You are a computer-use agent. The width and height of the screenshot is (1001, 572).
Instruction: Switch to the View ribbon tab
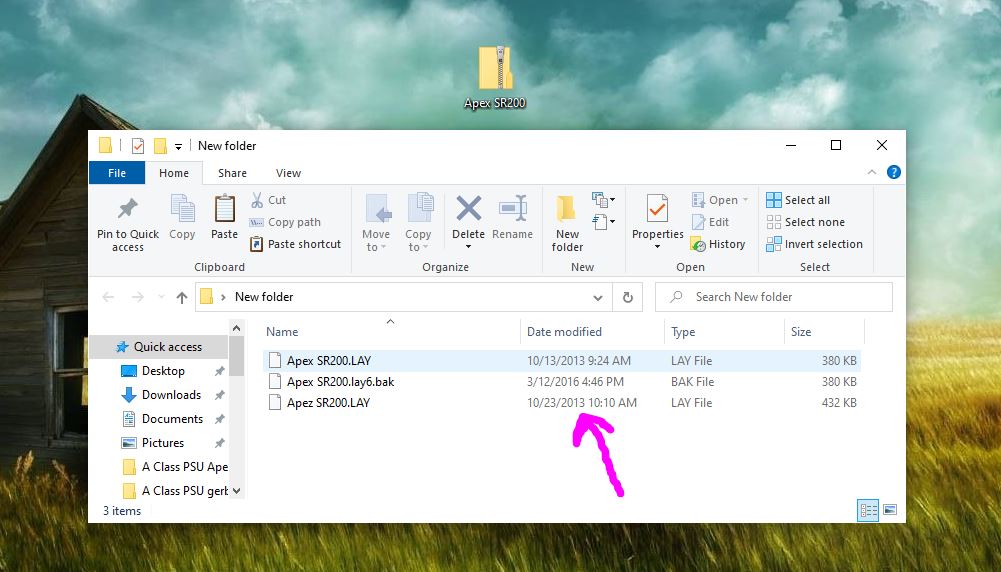point(288,173)
